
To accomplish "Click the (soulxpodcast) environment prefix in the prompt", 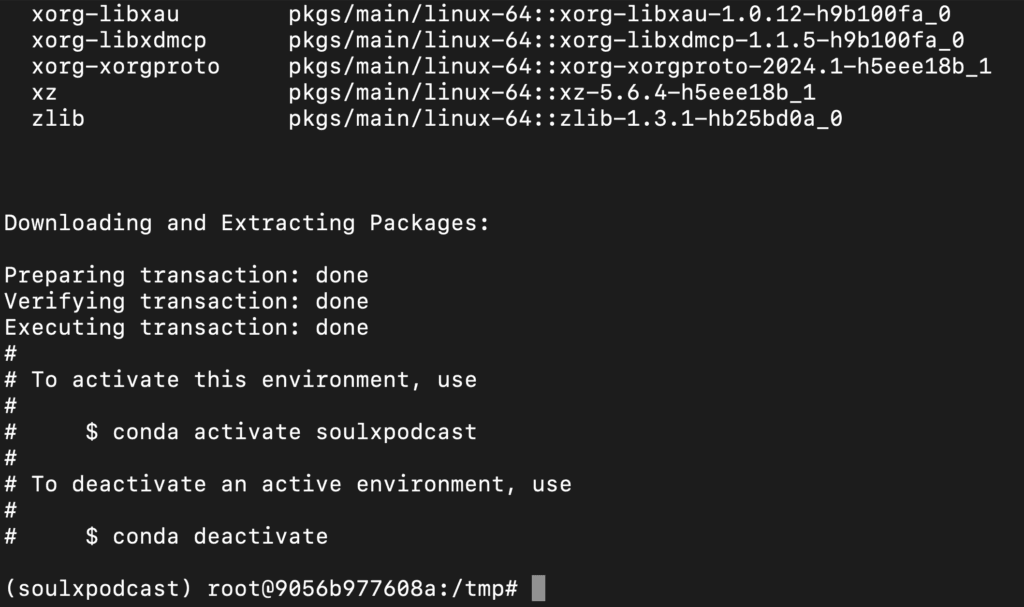I will click(99, 588).
